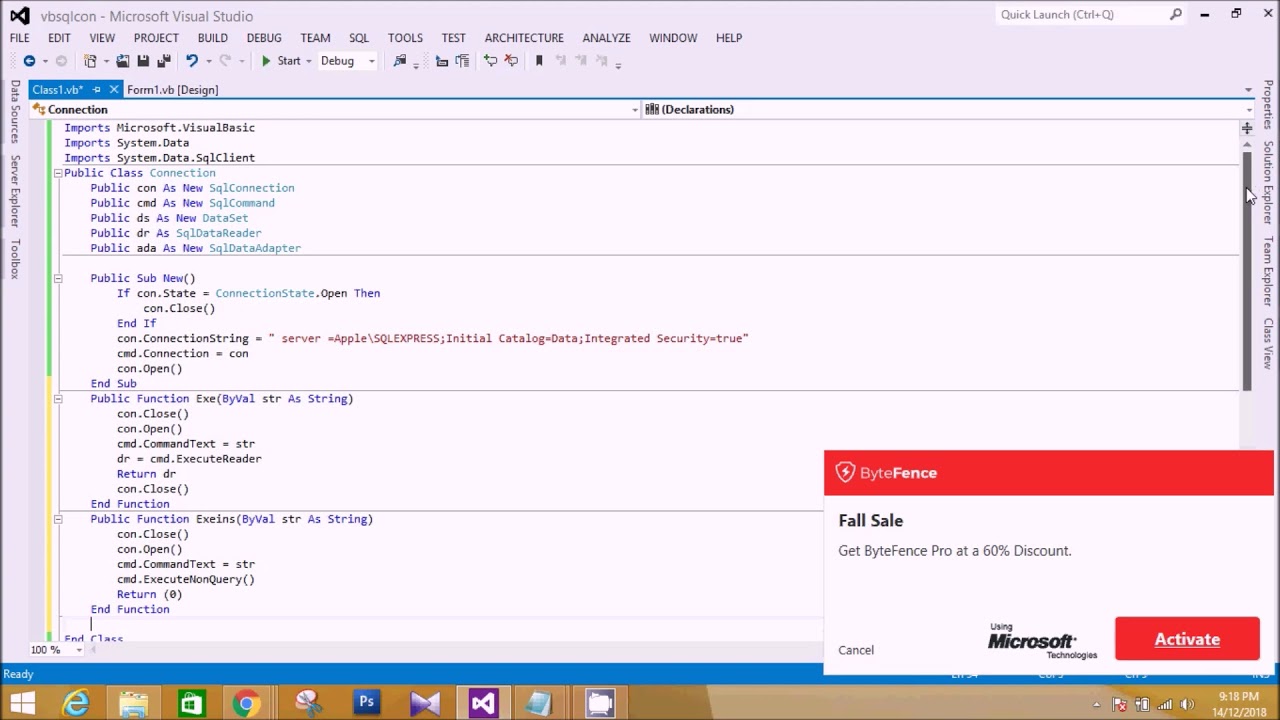
Task: Click the Start debugging label
Action: coord(289,61)
